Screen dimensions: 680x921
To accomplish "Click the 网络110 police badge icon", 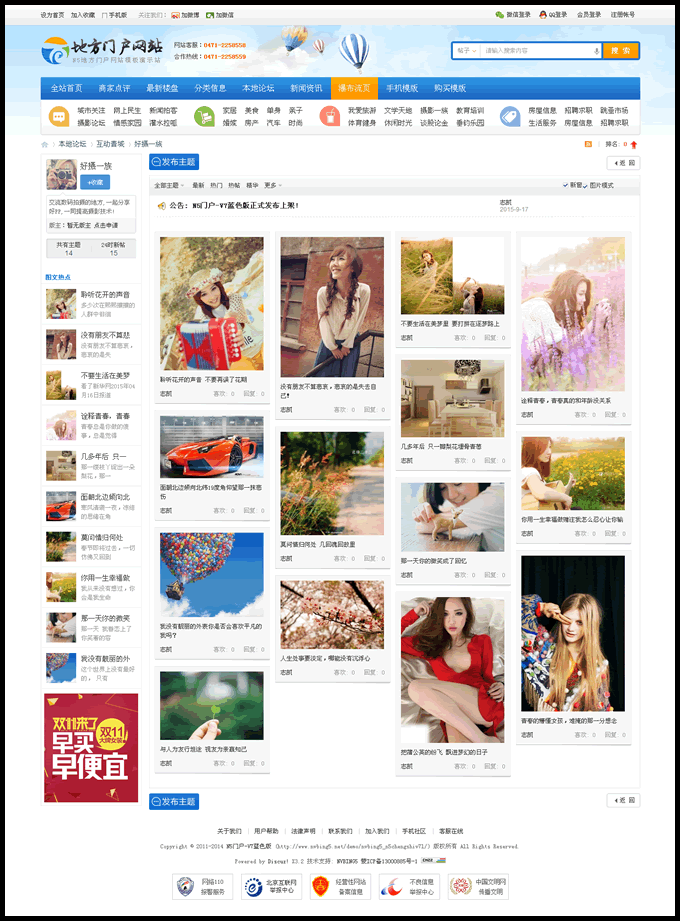I will click(186, 886).
